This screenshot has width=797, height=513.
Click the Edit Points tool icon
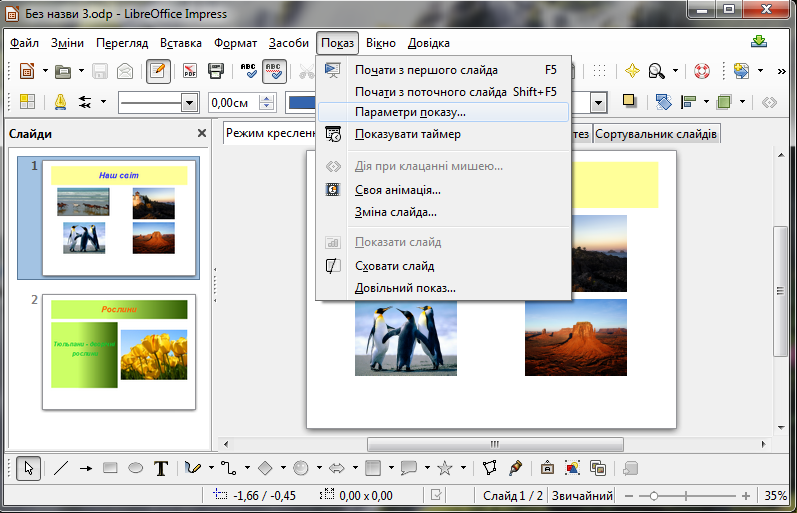coord(489,468)
